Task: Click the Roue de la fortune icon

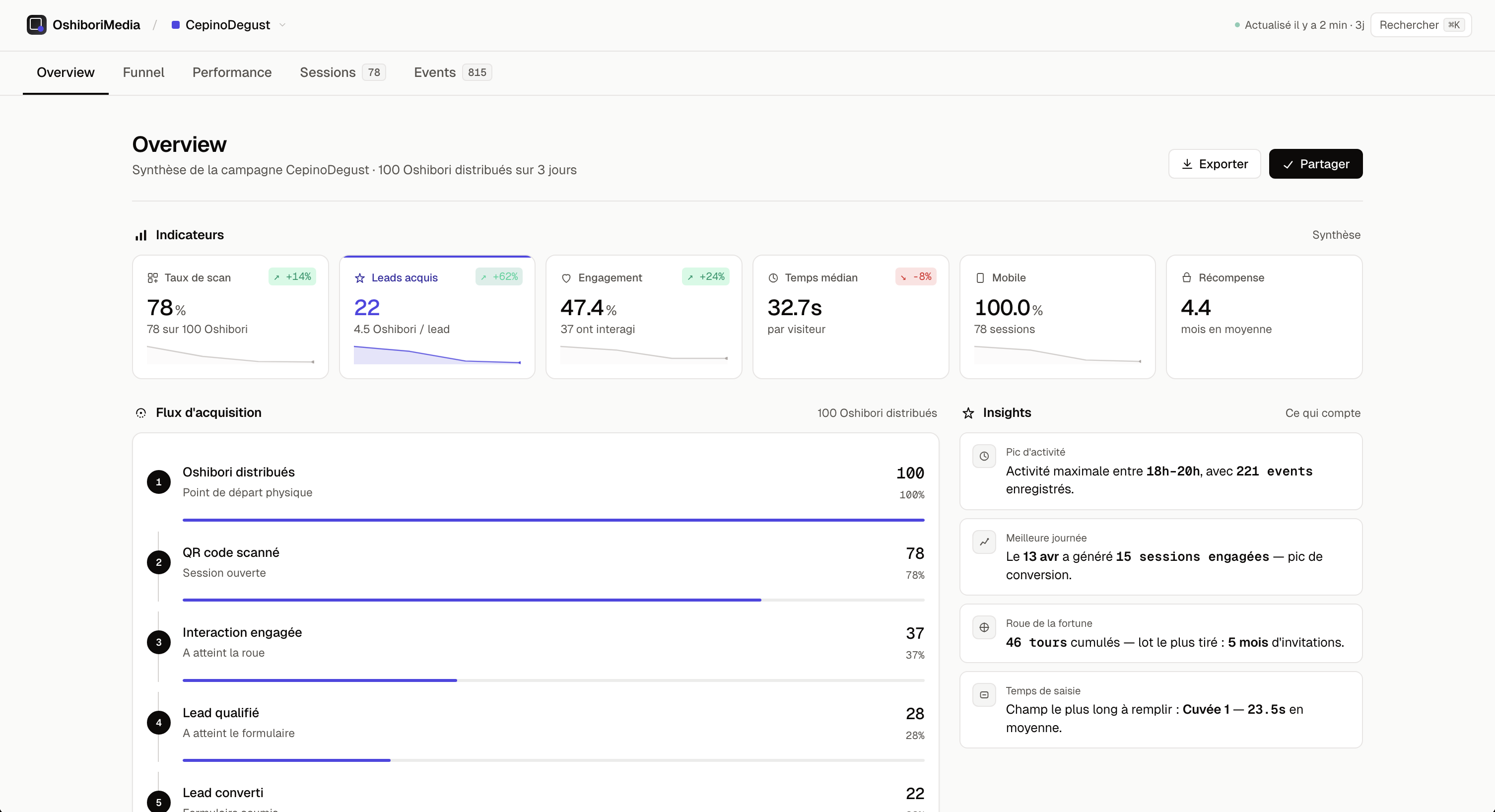Action: 984,628
